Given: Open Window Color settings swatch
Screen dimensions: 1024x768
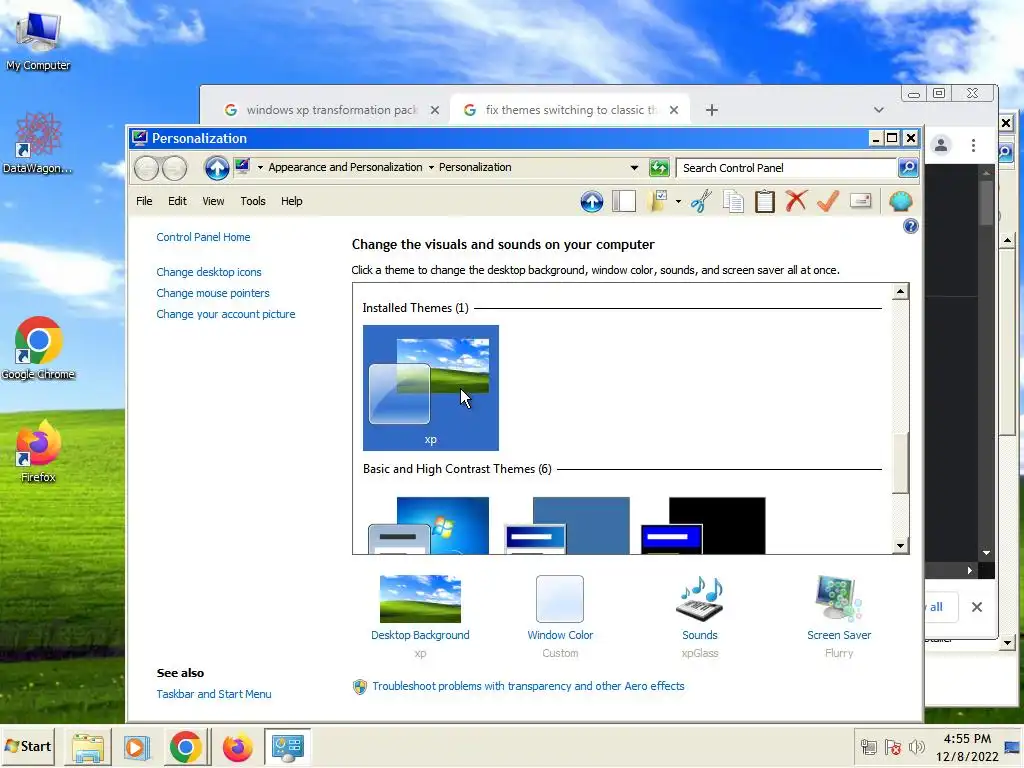Looking at the screenshot, I should pos(560,599).
